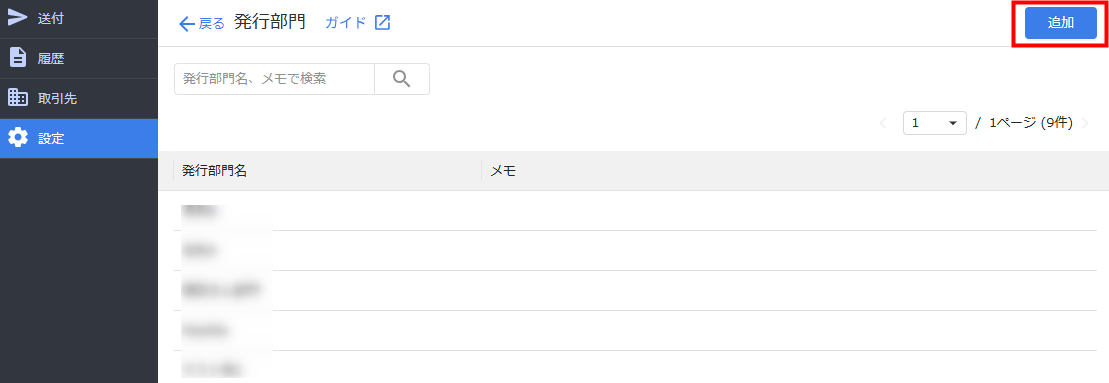Click the 送付 paper plane icon
The width and height of the screenshot is (1109, 383).
tap(18, 18)
